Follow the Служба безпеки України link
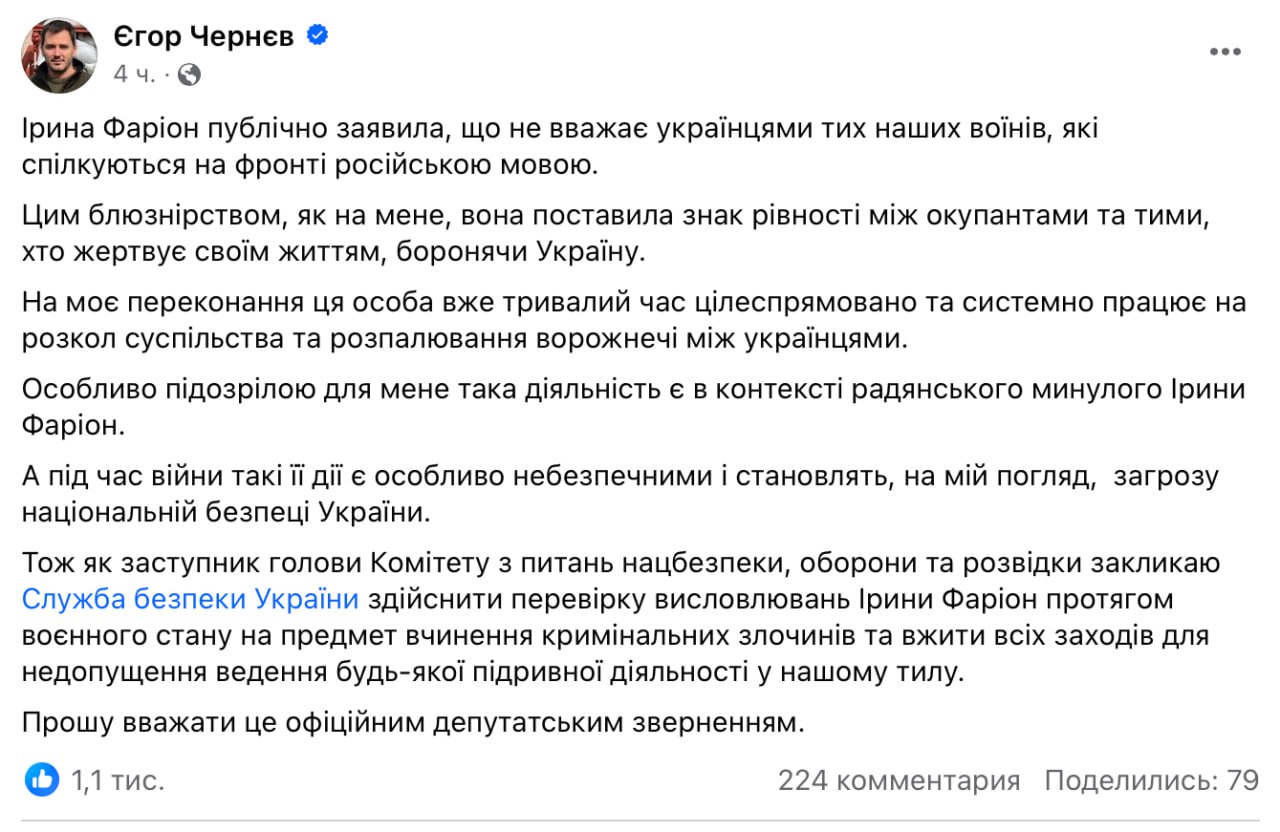Image resolution: width=1280 pixels, height=832 pixels. 190,600
